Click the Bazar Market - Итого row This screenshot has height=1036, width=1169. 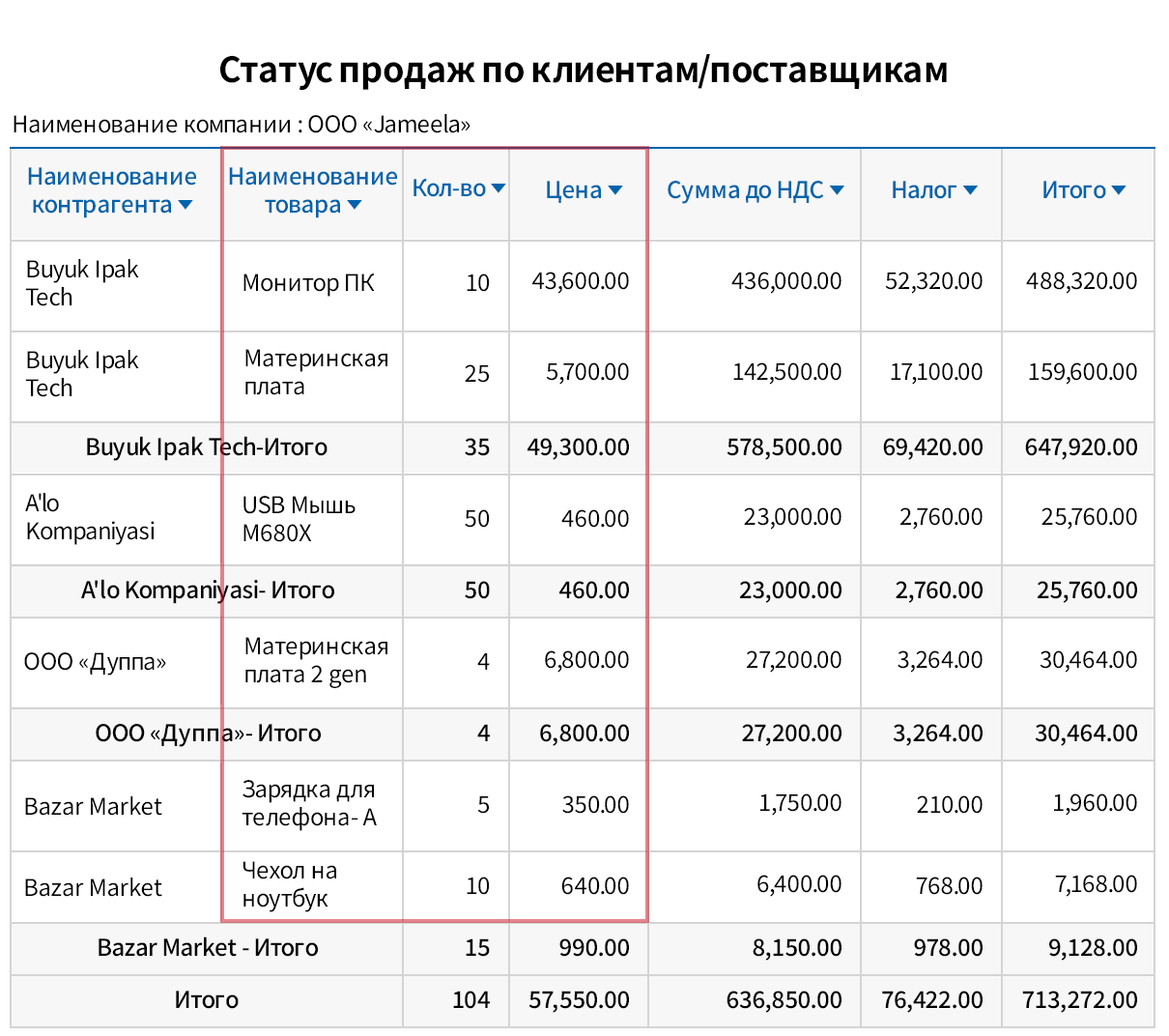206,948
